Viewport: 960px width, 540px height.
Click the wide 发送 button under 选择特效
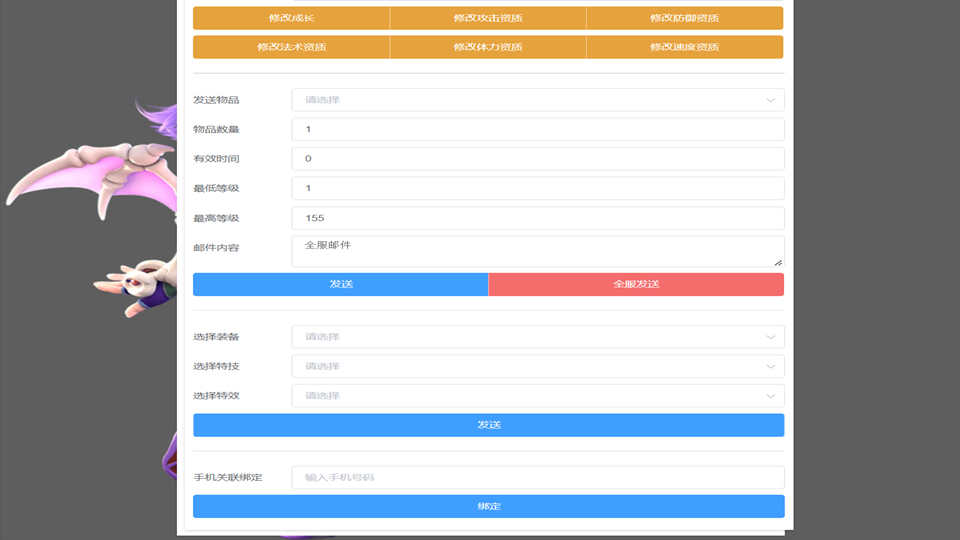point(489,425)
